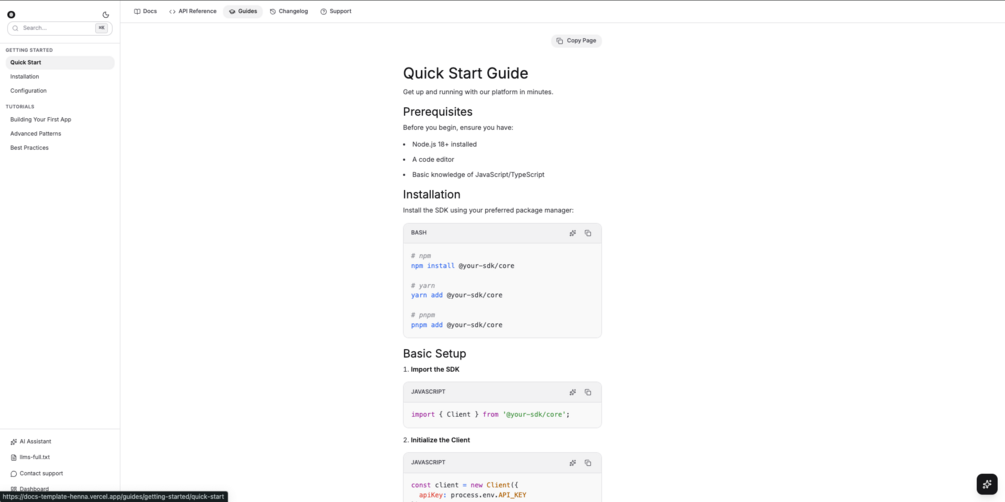Click the sparkle icon on Client initialization block
1005x502 pixels.
pos(573,463)
